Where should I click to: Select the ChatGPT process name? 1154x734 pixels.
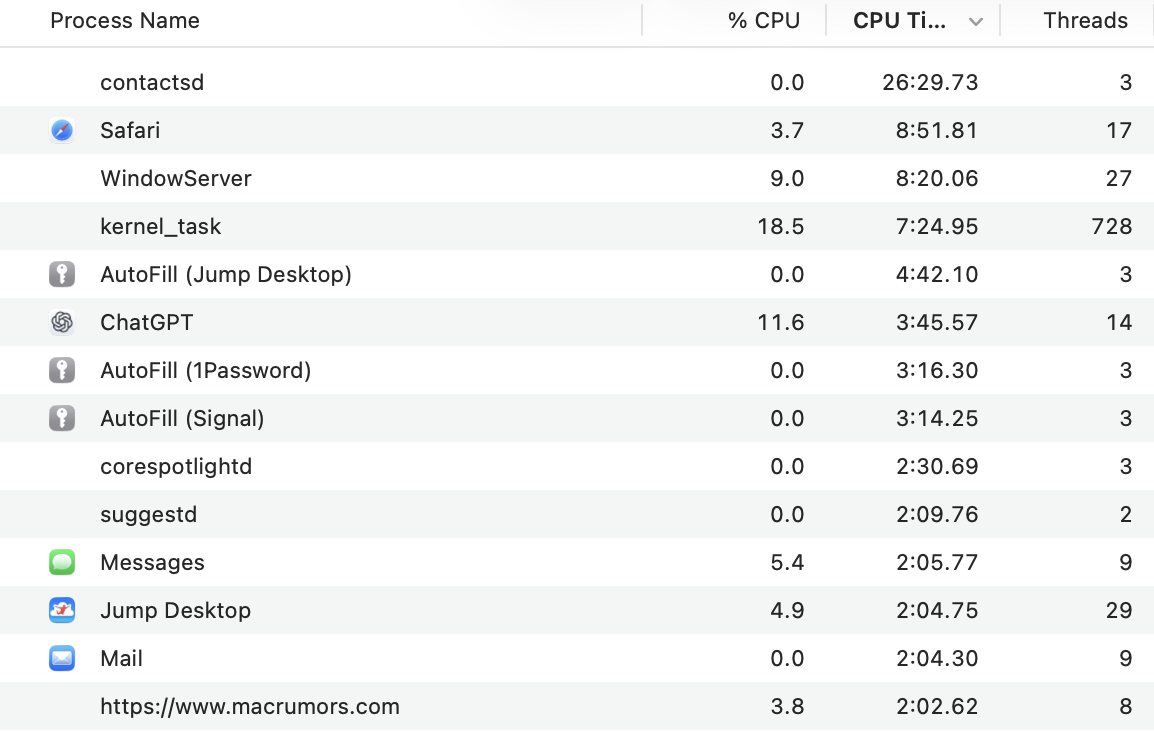pyautogui.click(x=146, y=322)
